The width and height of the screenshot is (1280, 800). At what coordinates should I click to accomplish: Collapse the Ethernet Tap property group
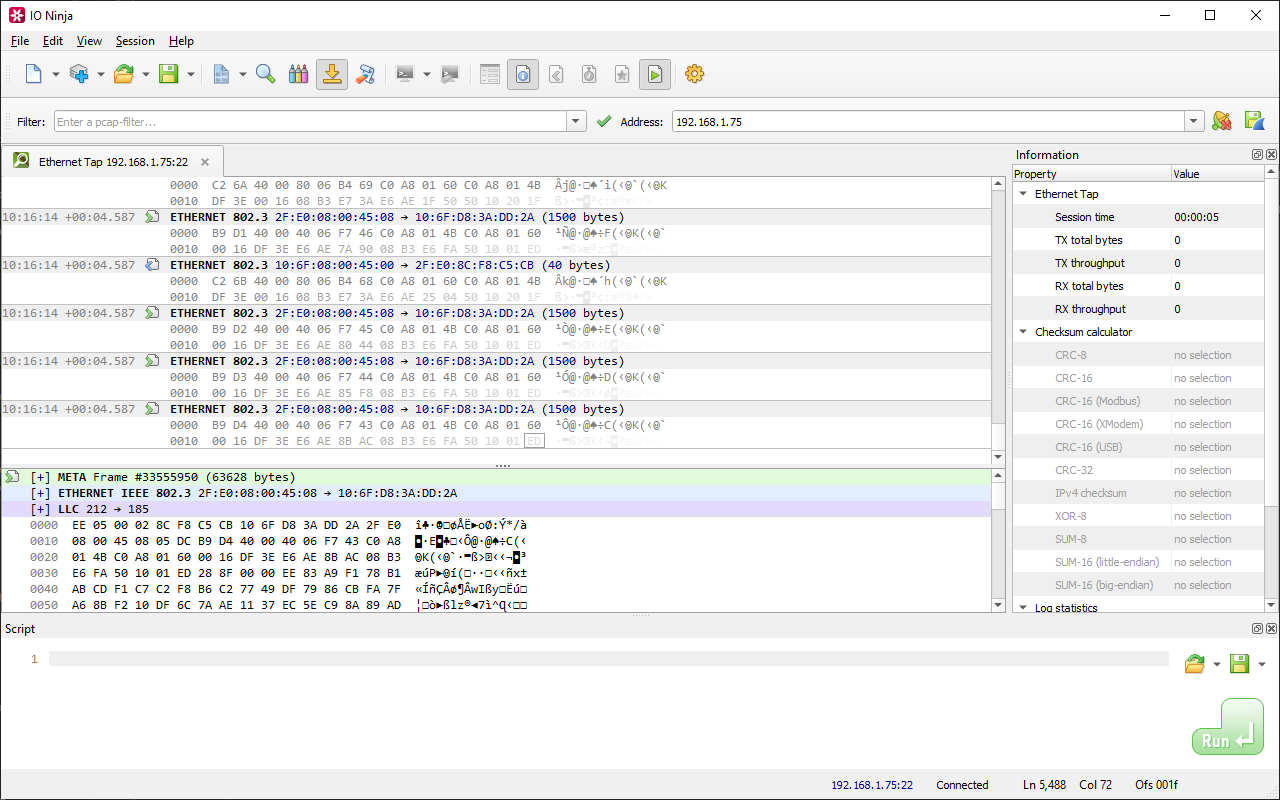[1023, 194]
